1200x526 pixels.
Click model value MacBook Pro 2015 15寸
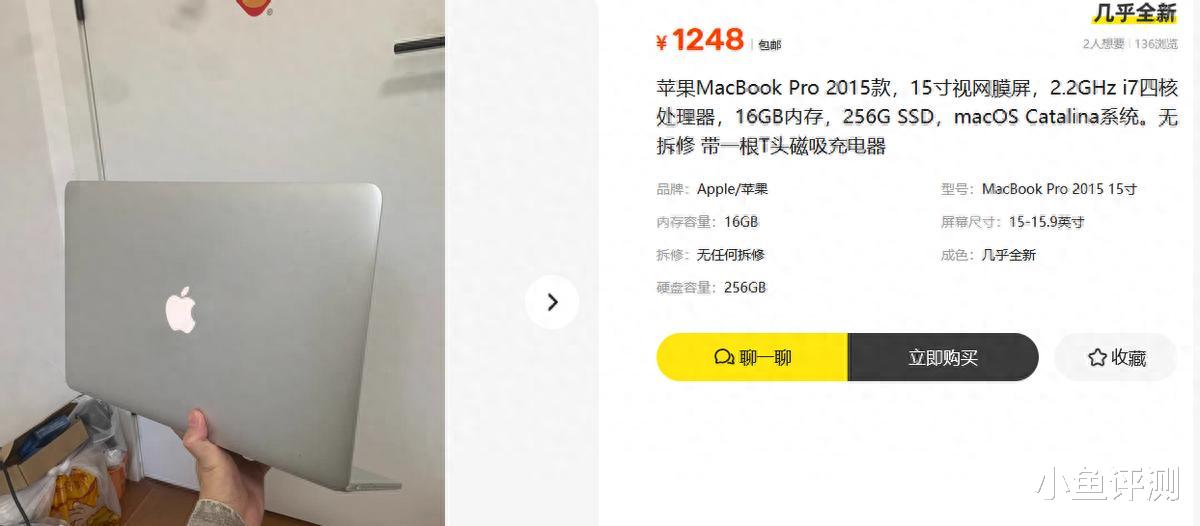[x=1059, y=189]
